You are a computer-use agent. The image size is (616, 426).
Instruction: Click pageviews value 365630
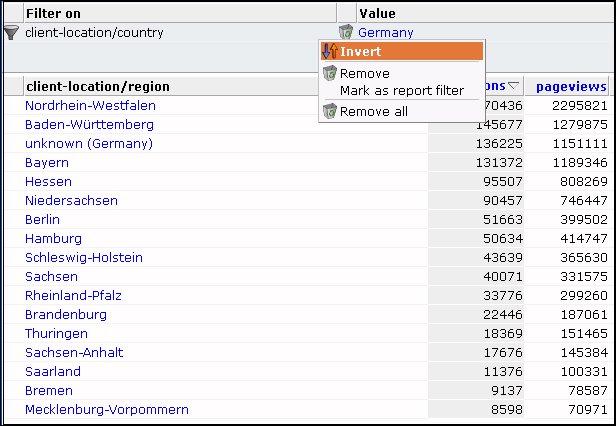(x=584, y=257)
